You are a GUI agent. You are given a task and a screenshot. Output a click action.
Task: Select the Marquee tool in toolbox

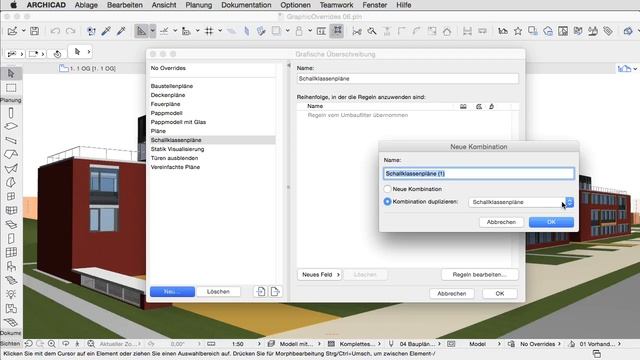click(11, 88)
